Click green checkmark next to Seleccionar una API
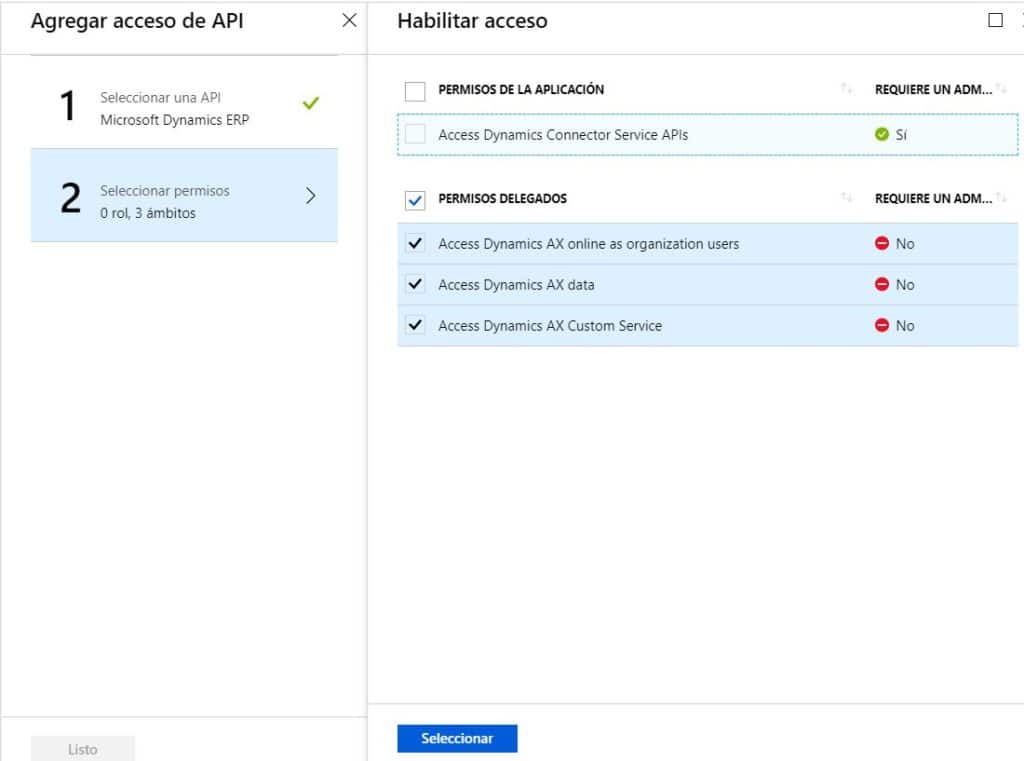This screenshot has width=1024, height=761. pyautogui.click(x=311, y=103)
